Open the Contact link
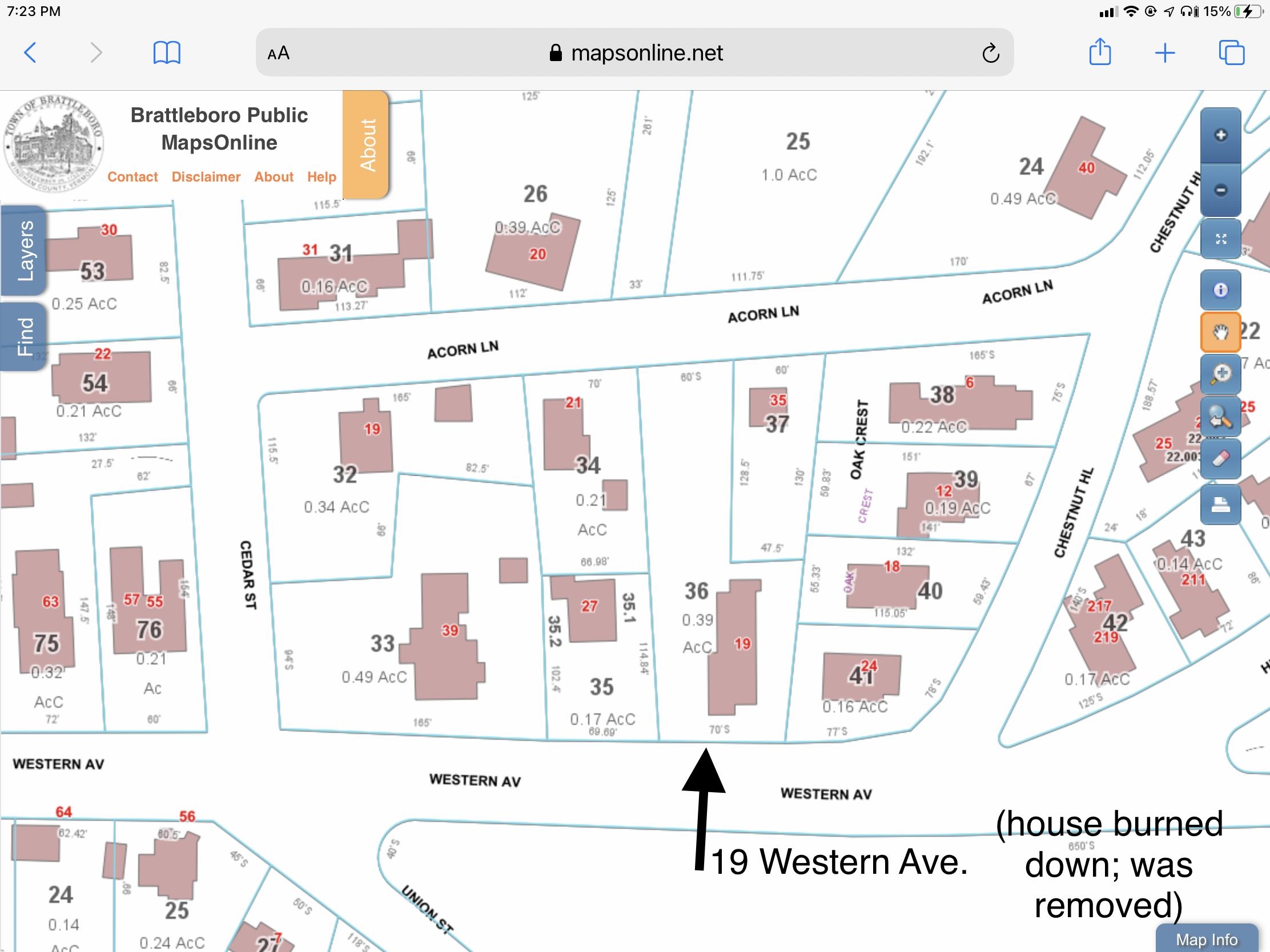This screenshot has height=952, width=1270. pyautogui.click(x=132, y=177)
